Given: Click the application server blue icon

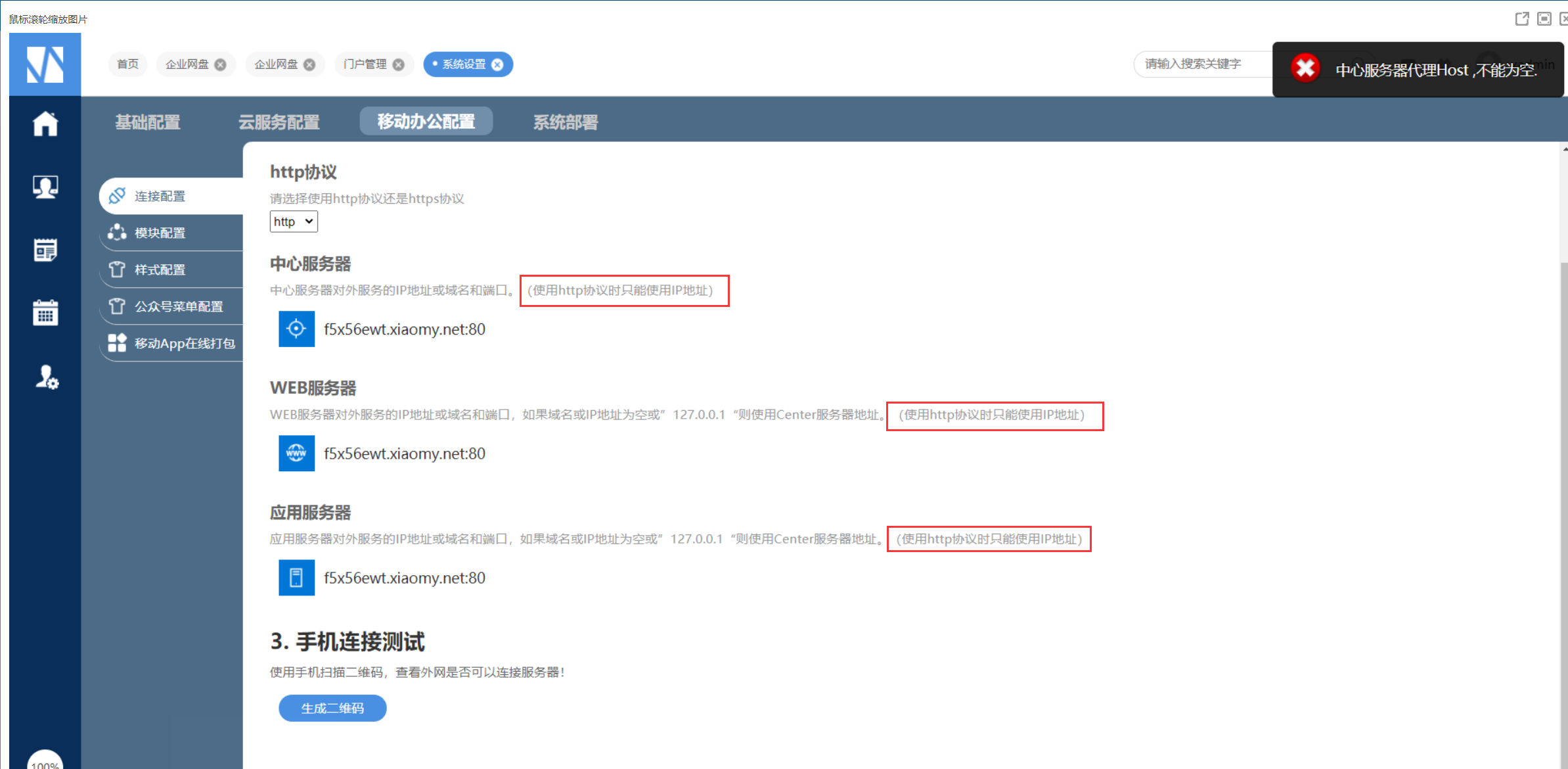Looking at the screenshot, I should 296,577.
